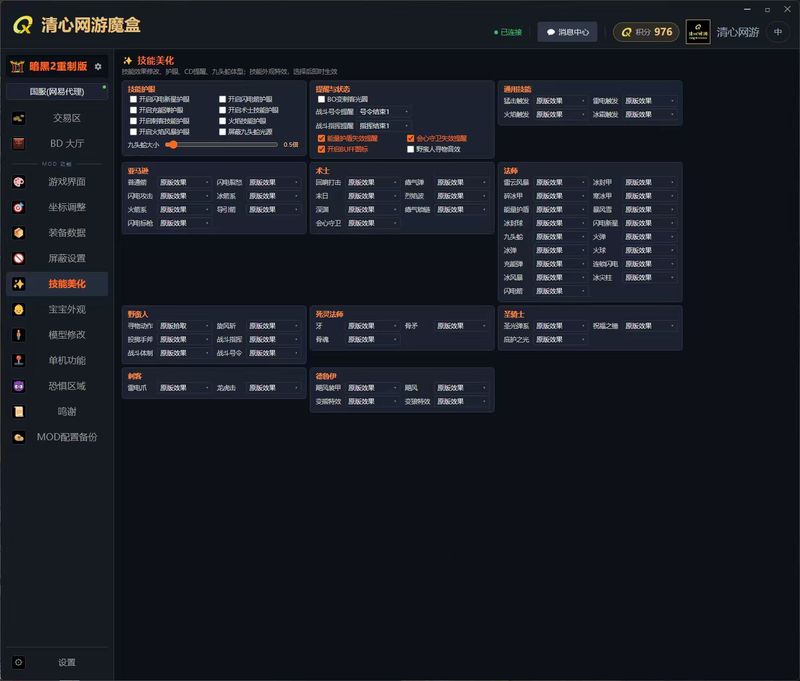Open 火球 dropdown under 法师
The width and height of the screenshot is (800, 681).
point(649,251)
